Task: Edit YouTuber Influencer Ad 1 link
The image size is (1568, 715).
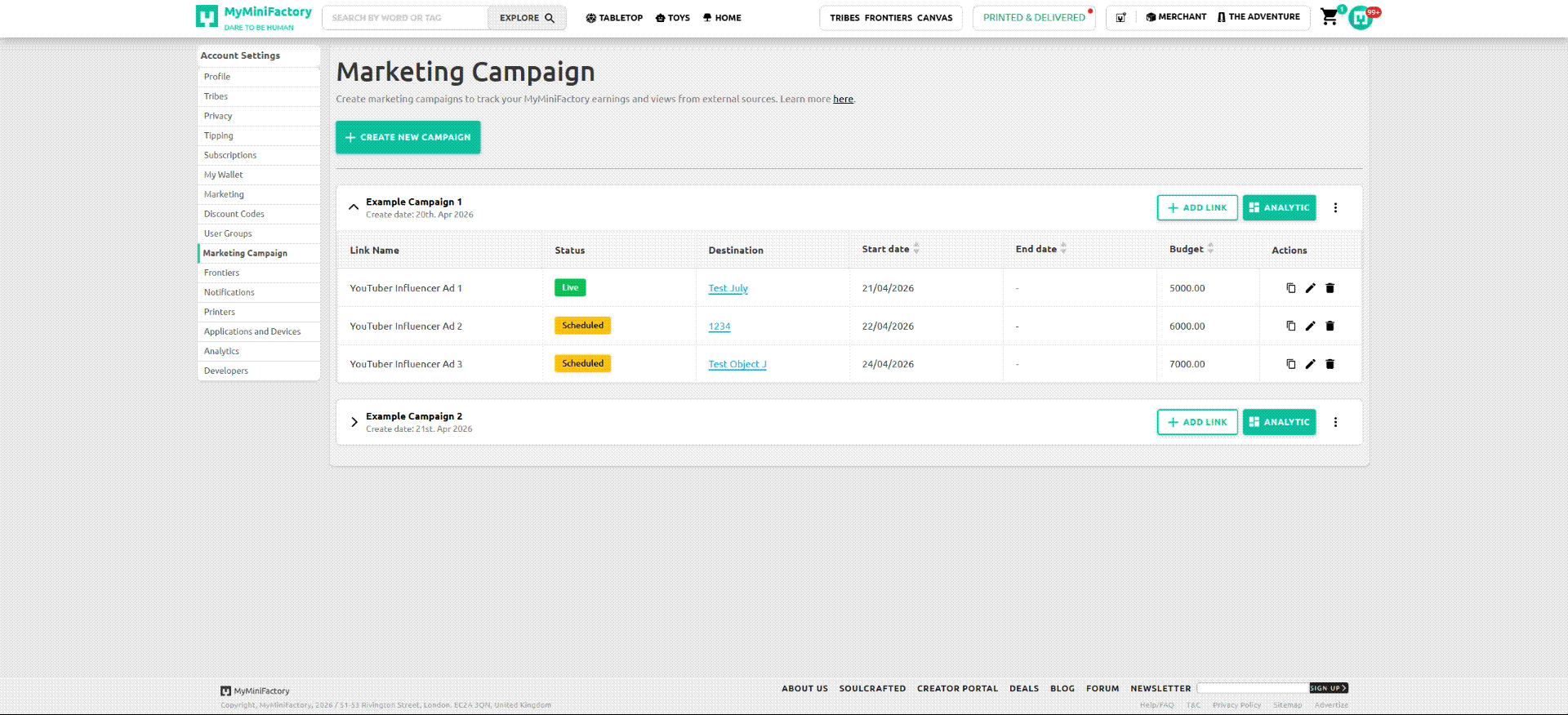Action: click(1310, 288)
